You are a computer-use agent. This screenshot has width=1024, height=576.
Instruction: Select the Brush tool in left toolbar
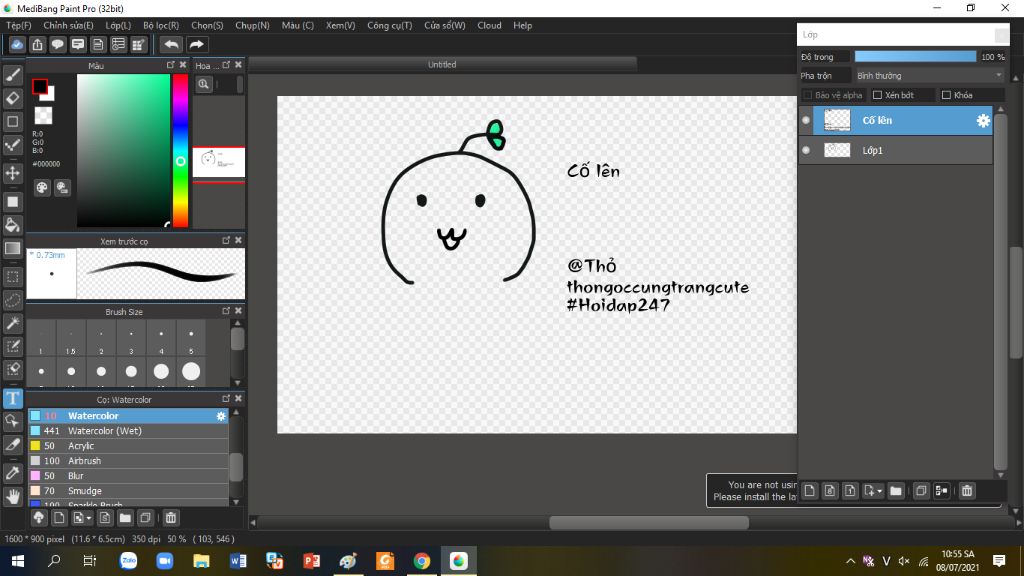[x=12, y=75]
